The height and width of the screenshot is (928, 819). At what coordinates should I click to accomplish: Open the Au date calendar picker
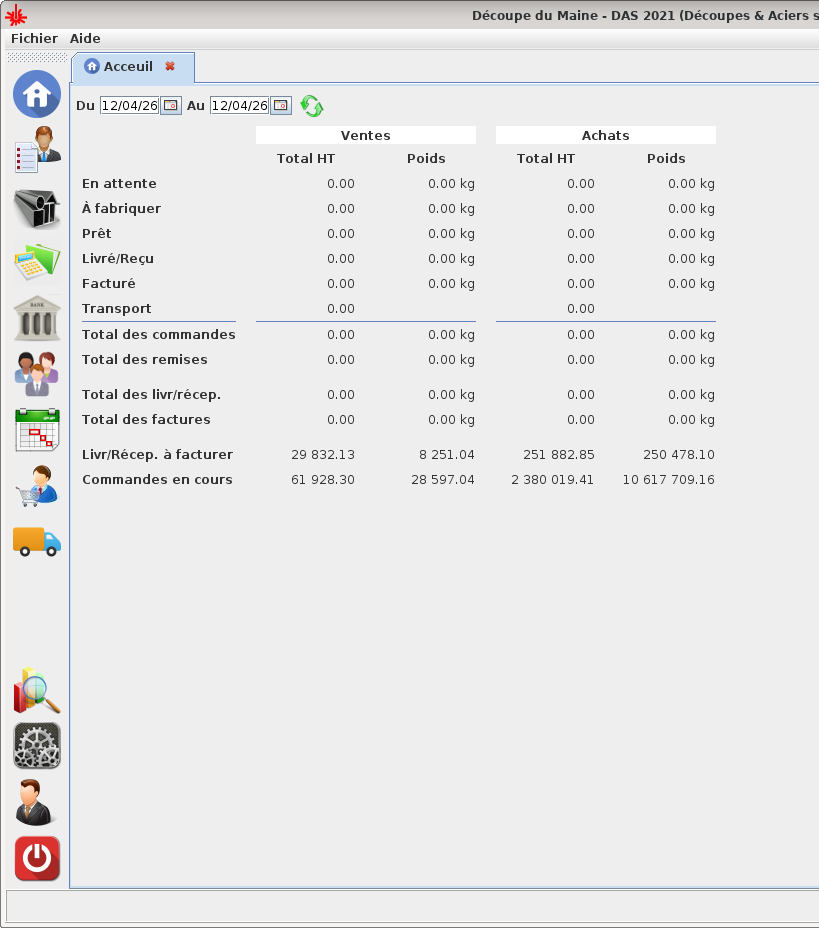click(281, 105)
